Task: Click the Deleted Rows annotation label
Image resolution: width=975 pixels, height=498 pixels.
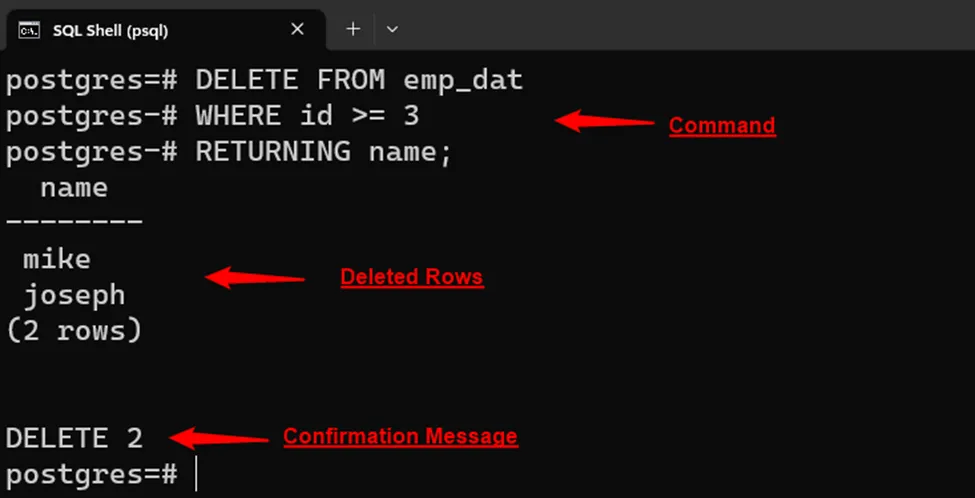Action: point(412,277)
